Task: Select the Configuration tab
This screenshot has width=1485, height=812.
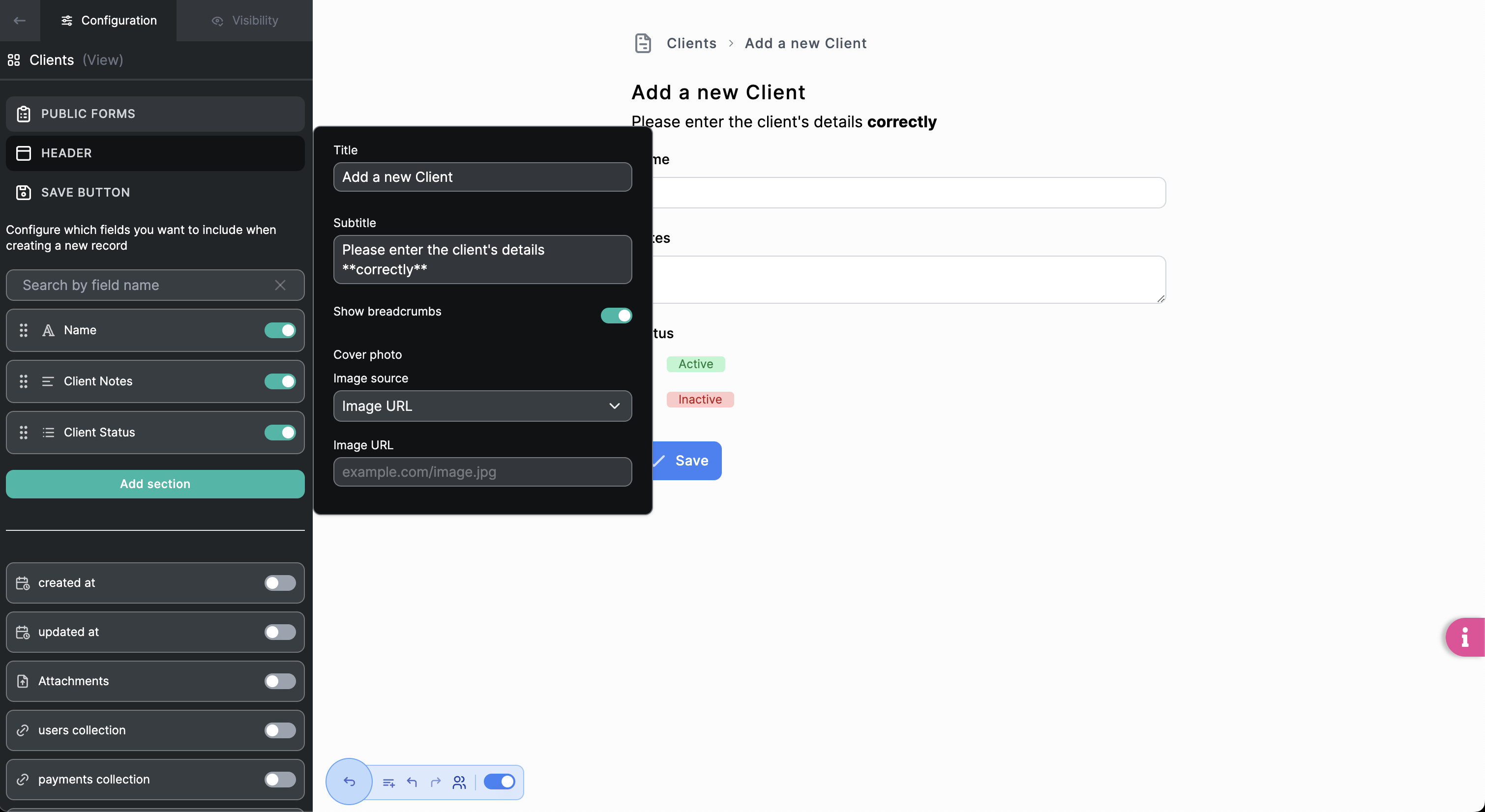Action: 108,21
